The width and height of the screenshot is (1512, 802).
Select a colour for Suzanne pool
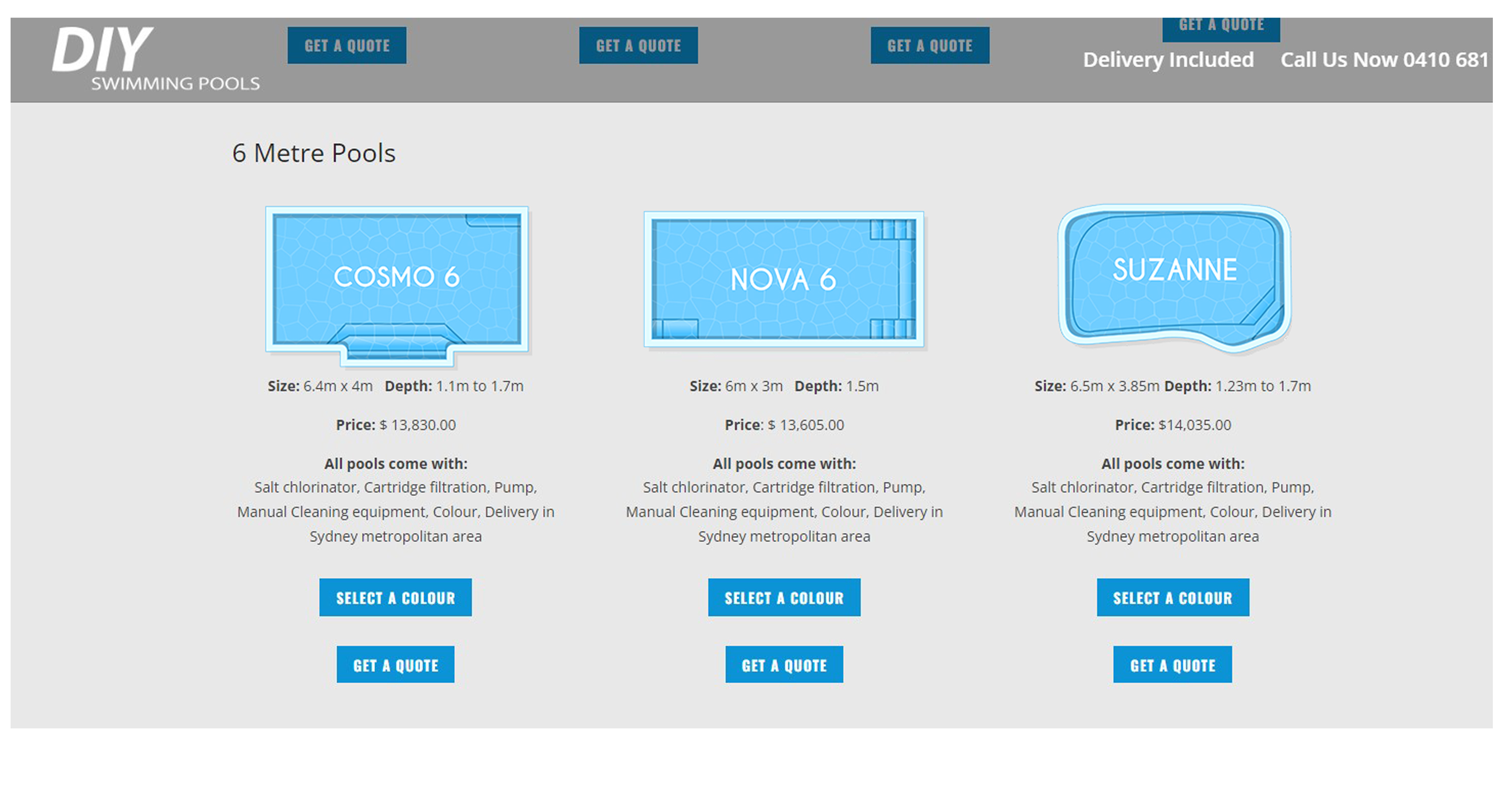point(1172,597)
